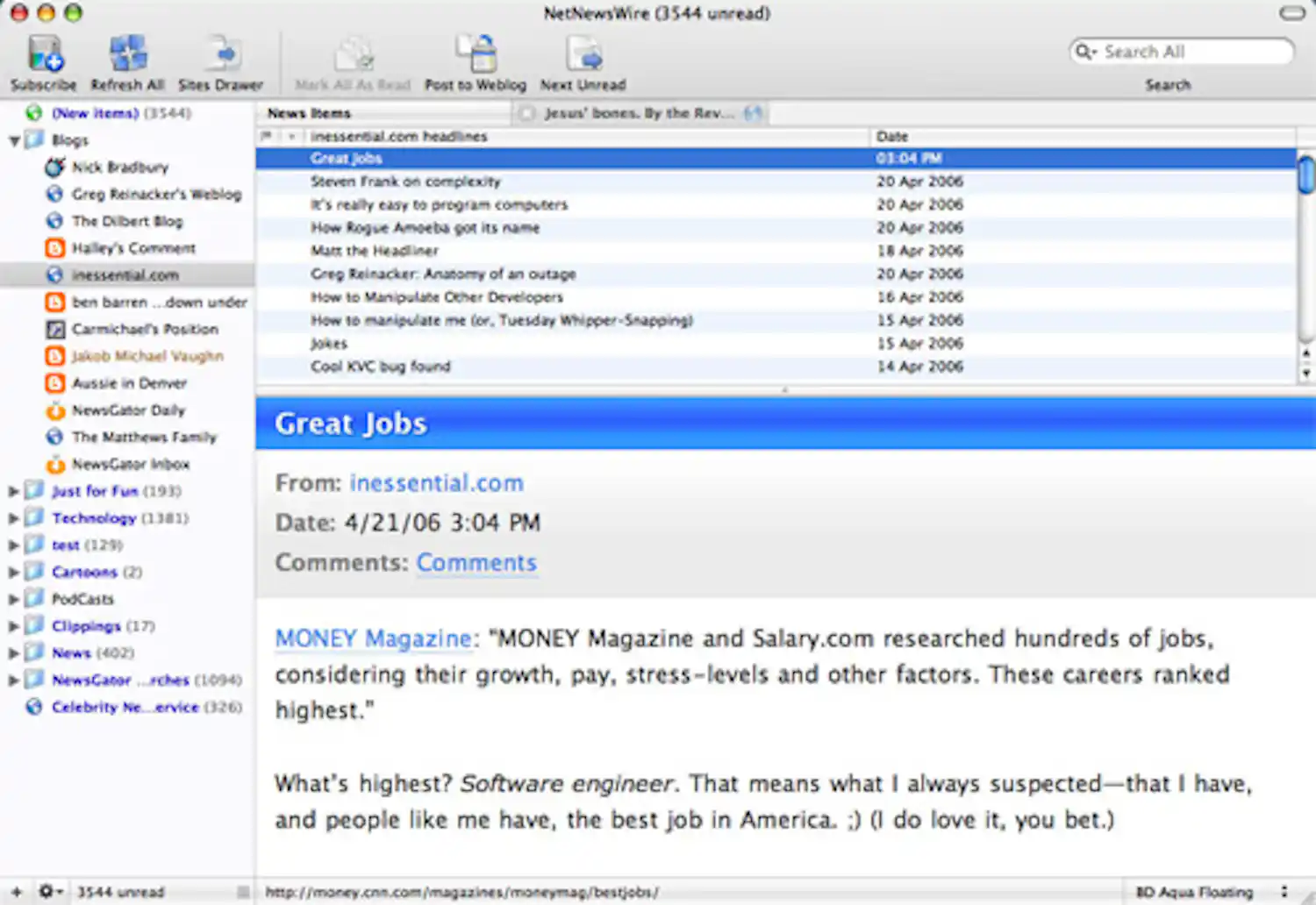
Task: Collapse the Blogs folder
Action: [x=12, y=139]
